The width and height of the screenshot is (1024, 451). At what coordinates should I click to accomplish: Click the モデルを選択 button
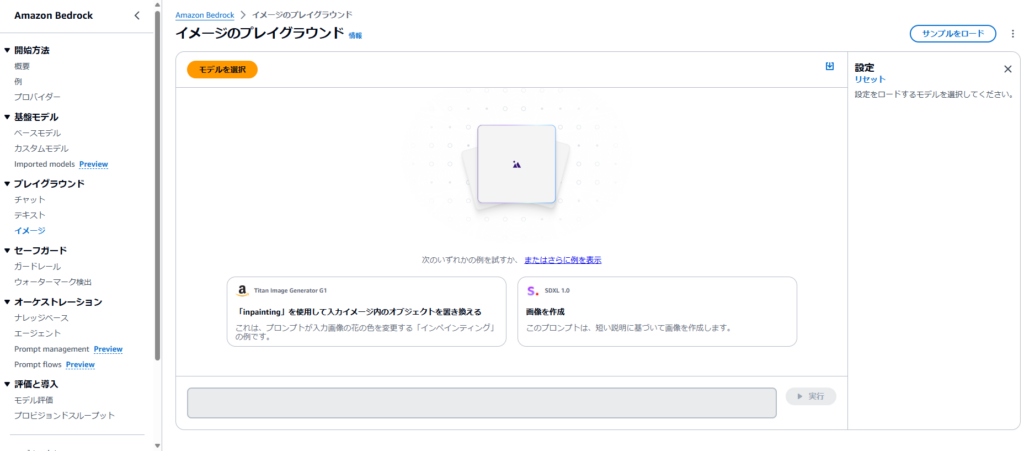[x=222, y=69]
